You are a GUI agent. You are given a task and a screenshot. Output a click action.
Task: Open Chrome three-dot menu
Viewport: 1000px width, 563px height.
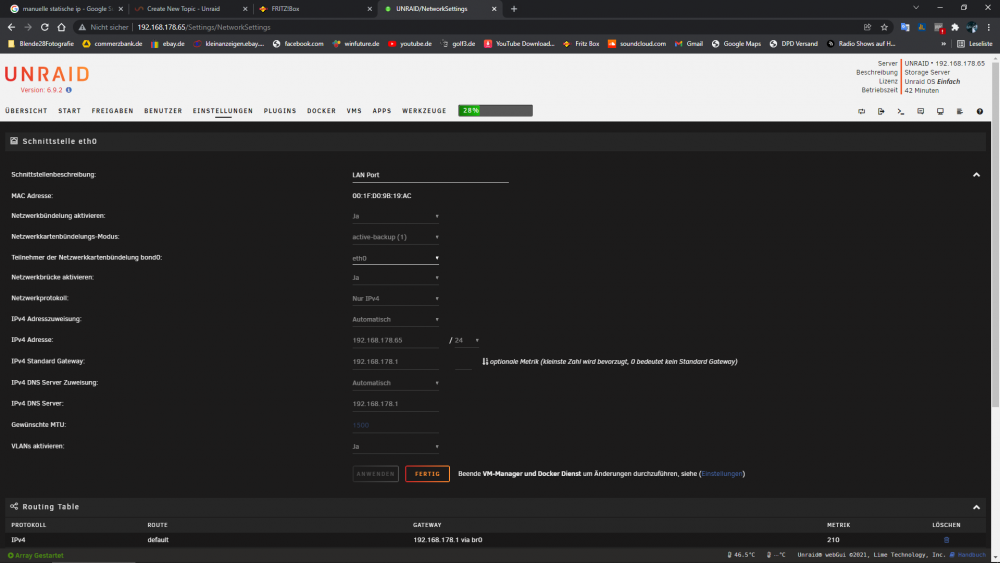(x=989, y=27)
